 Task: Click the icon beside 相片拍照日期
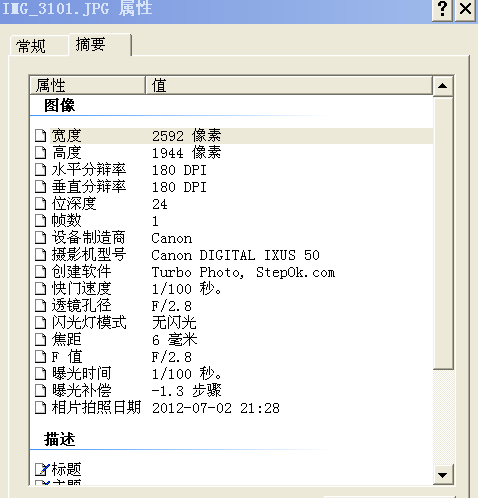[41, 408]
